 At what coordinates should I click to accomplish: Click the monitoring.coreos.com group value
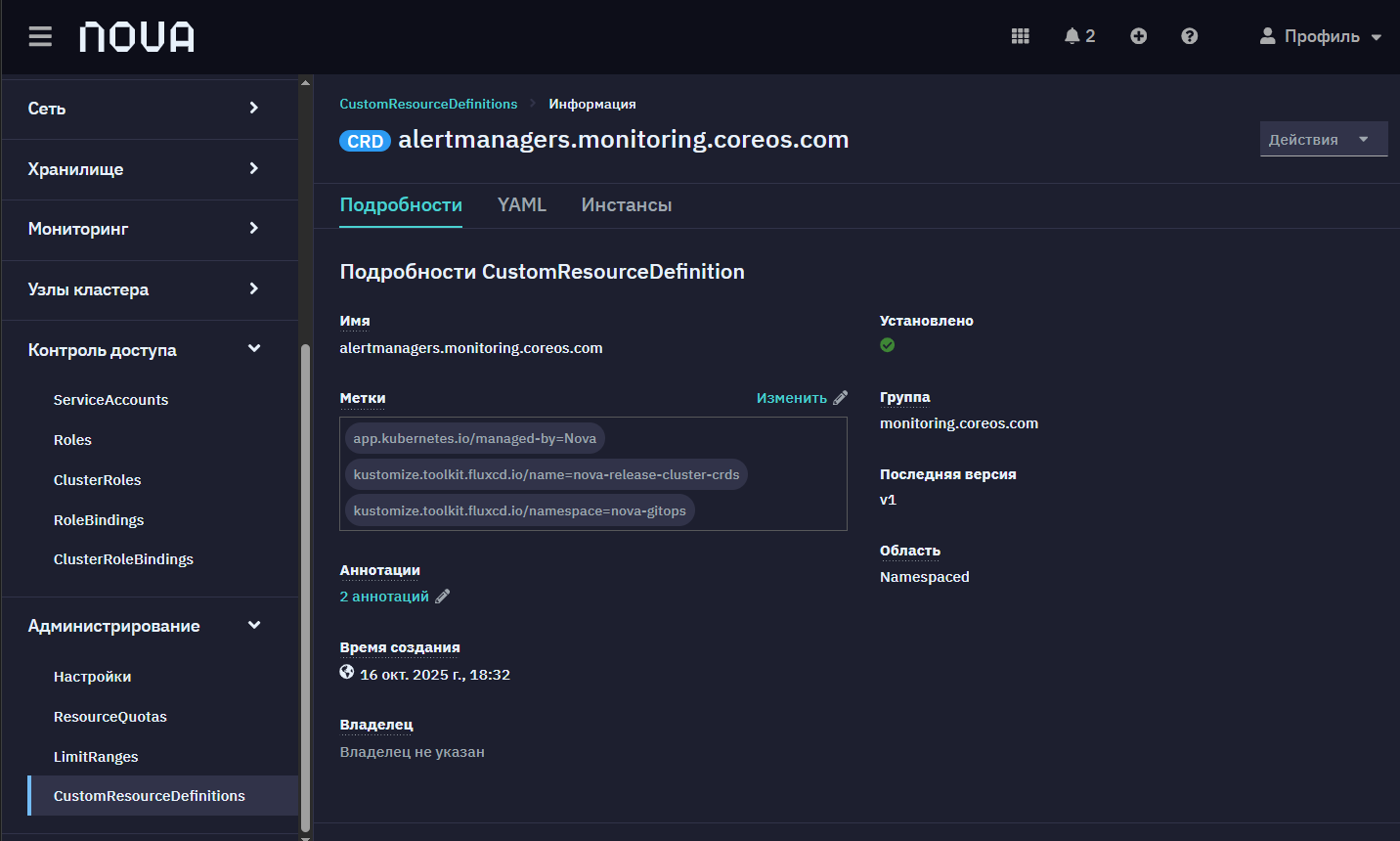coord(959,423)
